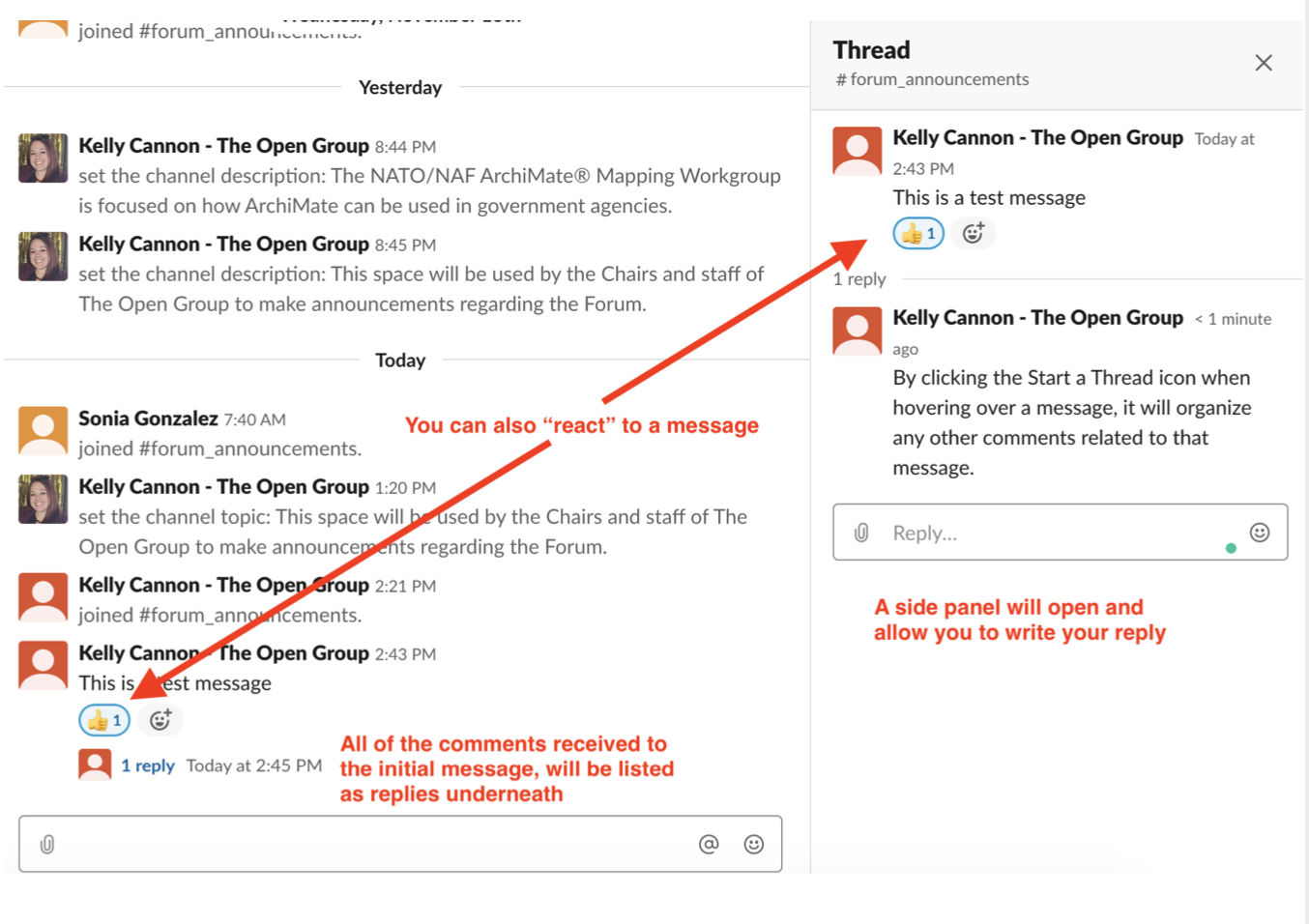Click the 2:43 PM timestamp on the test message
This screenshot has height=924, width=1309.
pos(406,653)
